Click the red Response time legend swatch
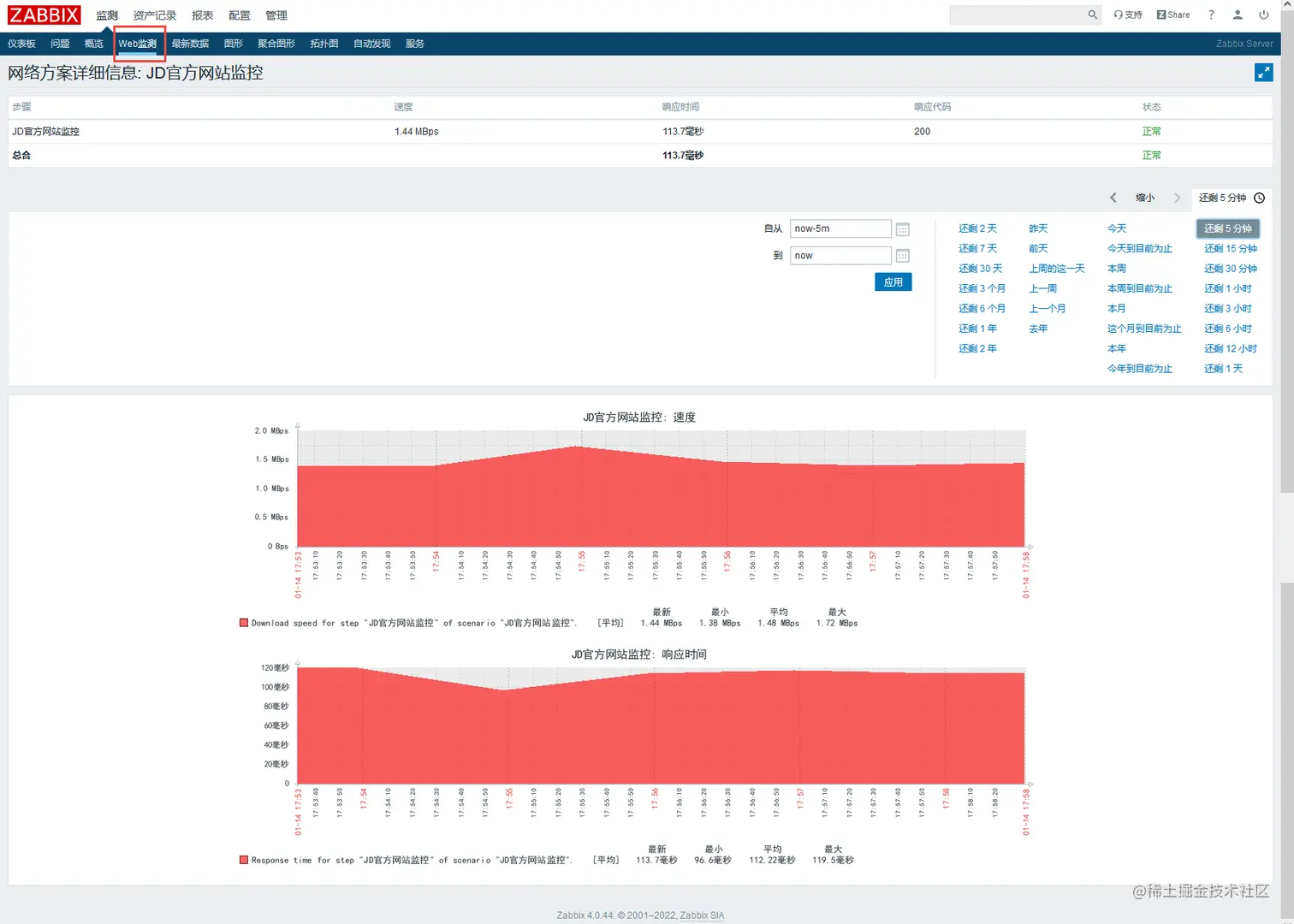Image resolution: width=1294 pixels, height=924 pixels. [x=244, y=860]
